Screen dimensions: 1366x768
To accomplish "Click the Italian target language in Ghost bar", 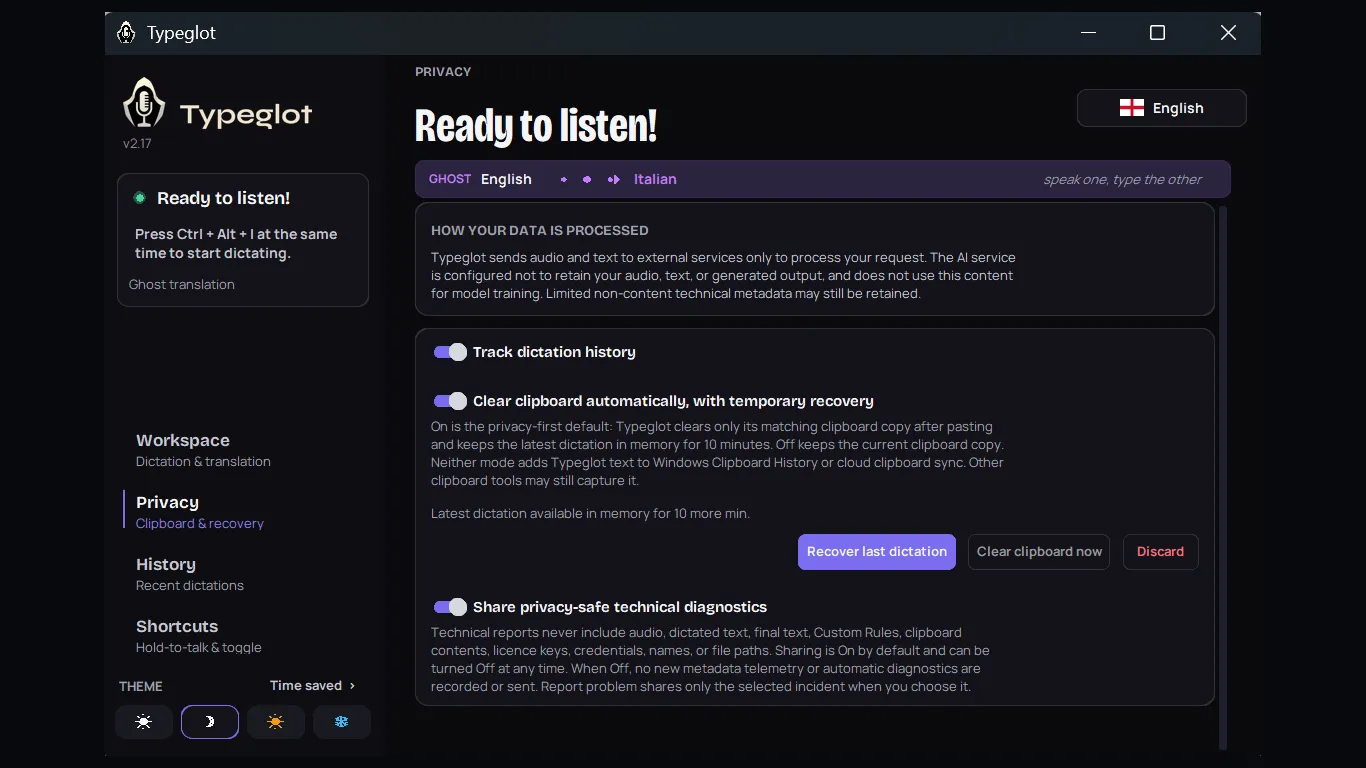I will coord(655,180).
